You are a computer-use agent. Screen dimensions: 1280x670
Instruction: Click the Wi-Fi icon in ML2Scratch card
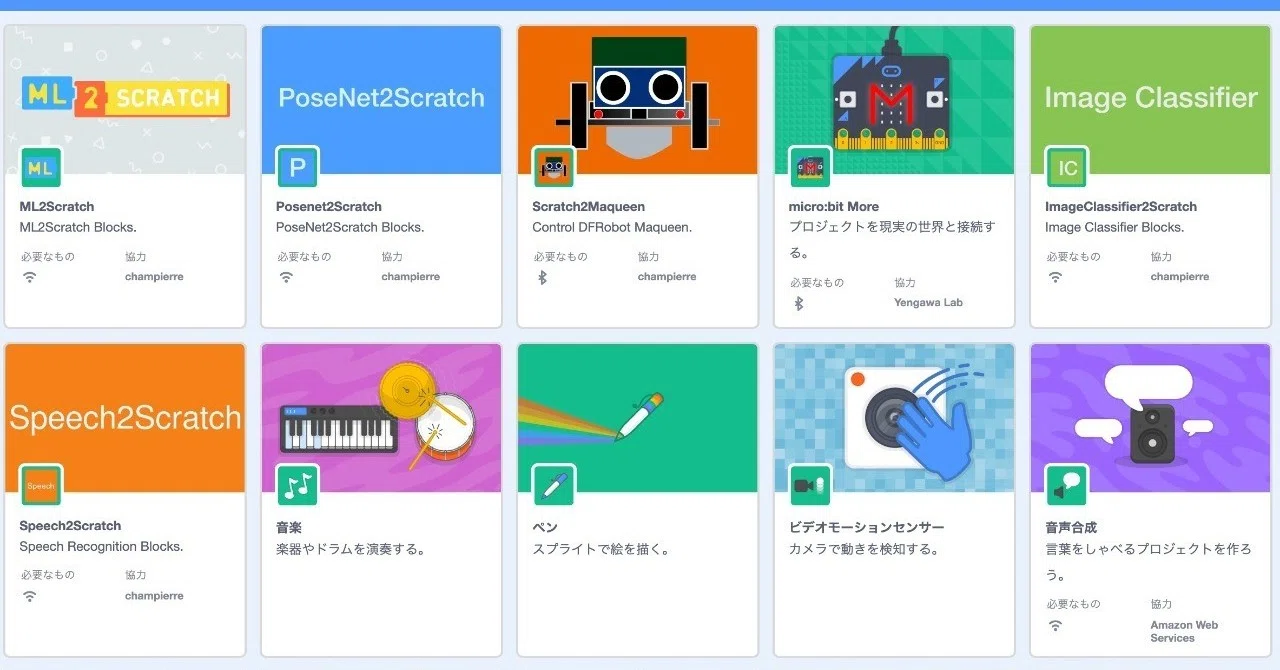click(x=30, y=277)
